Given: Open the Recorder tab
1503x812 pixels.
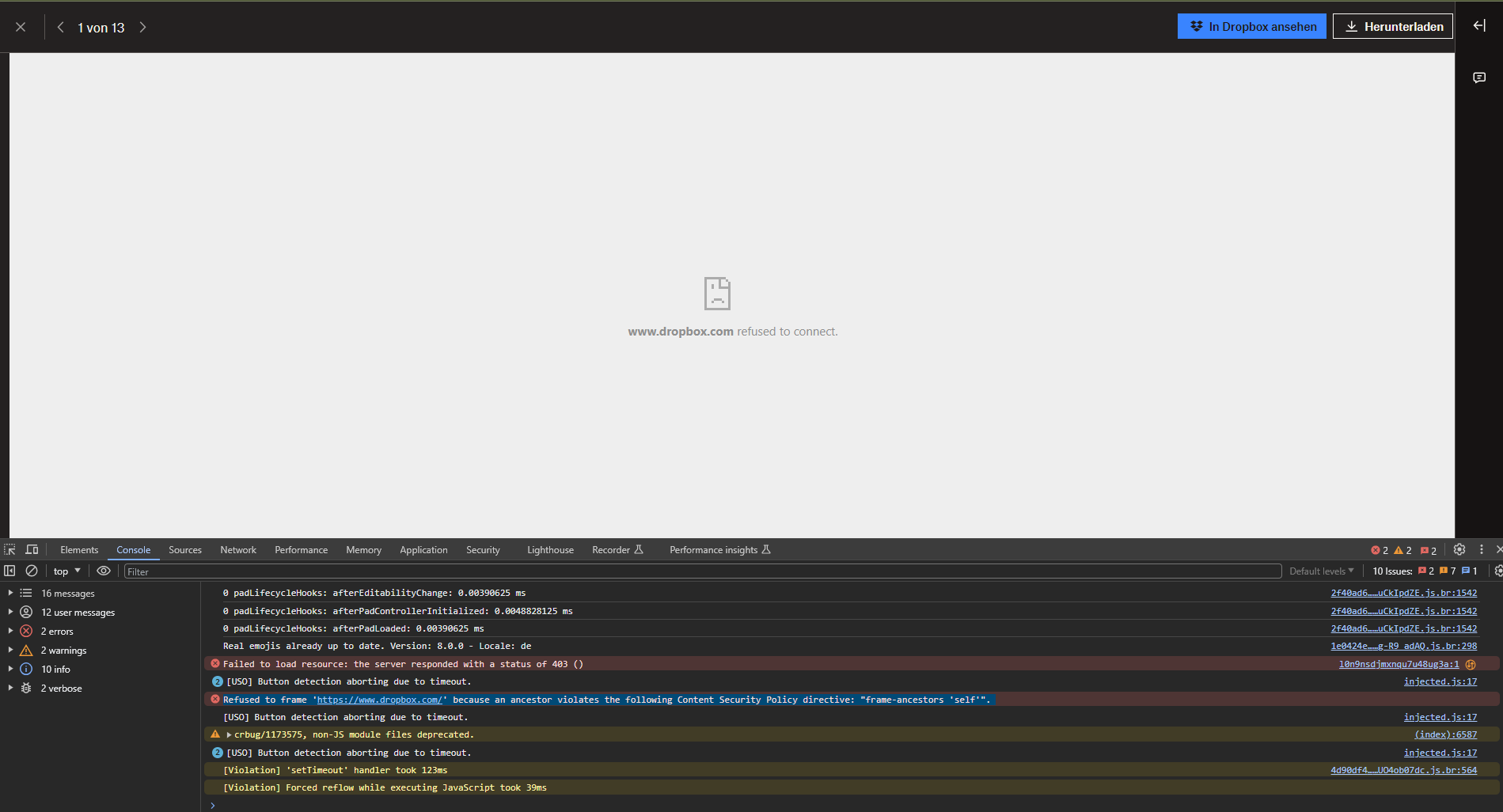Looking at the screenshot, I should (617, 550).
